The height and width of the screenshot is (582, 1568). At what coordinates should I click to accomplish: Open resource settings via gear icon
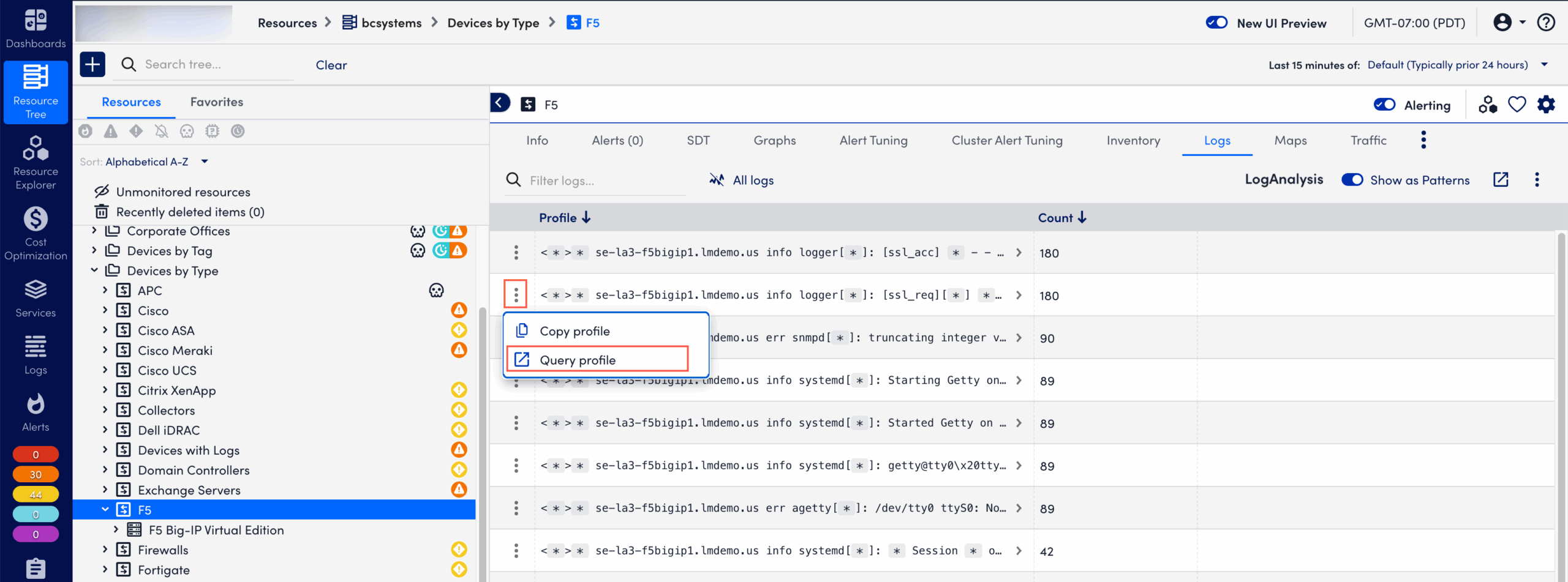pyautogui.click(x=1547, y=104)
